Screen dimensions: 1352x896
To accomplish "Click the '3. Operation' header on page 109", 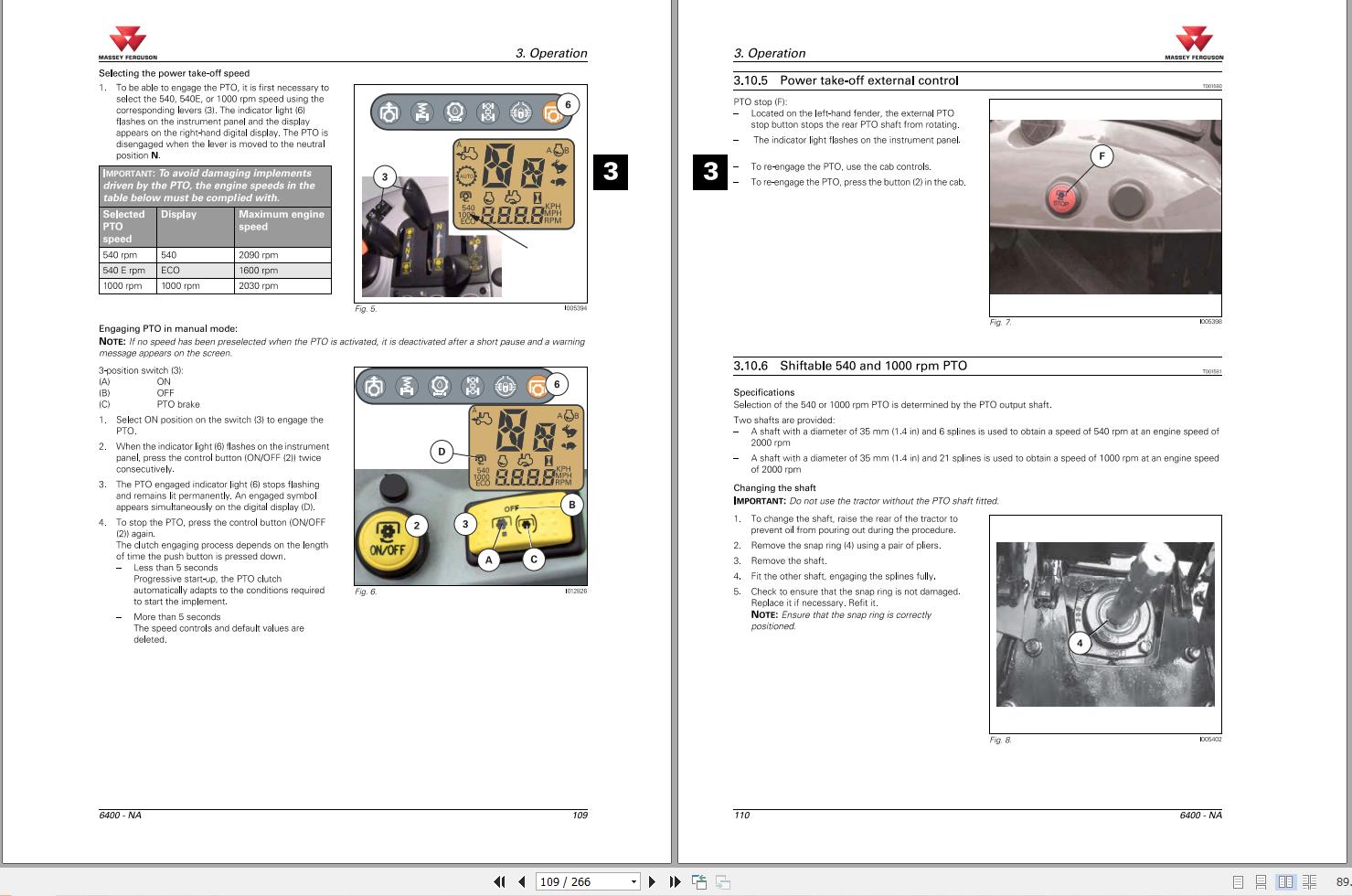I will (551, 53).
